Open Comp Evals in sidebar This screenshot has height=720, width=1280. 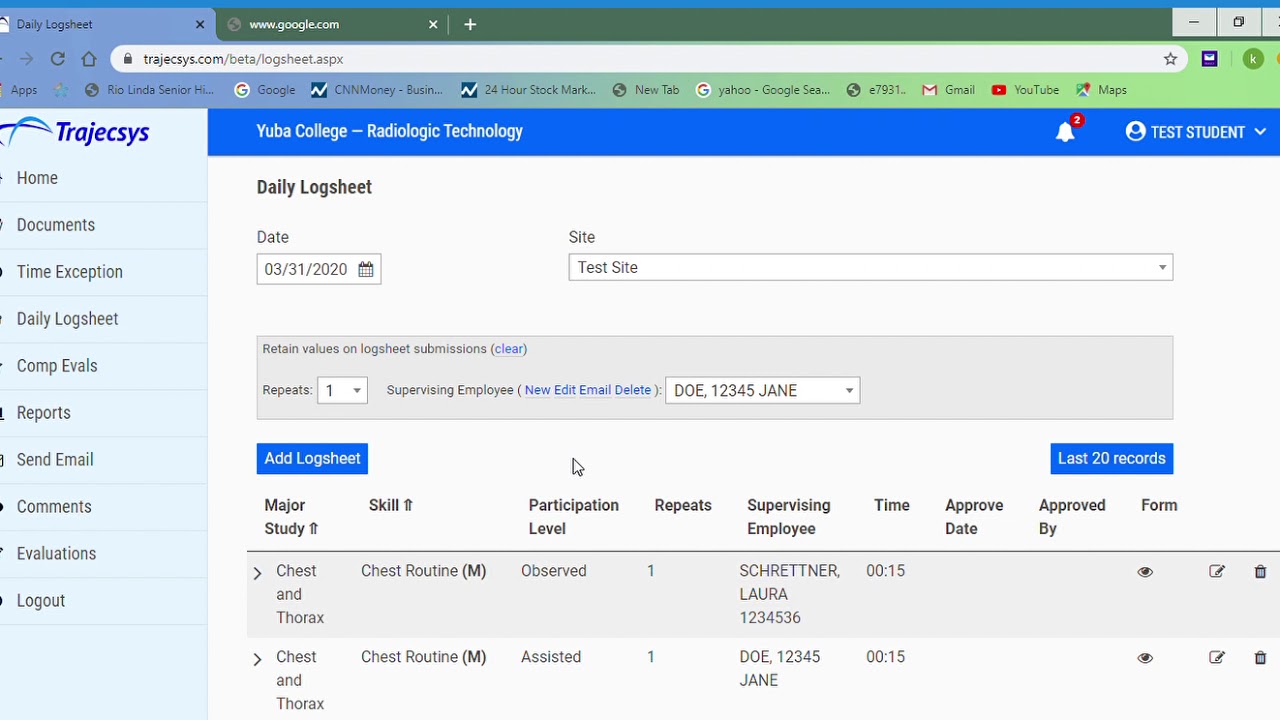coord(57,366)
